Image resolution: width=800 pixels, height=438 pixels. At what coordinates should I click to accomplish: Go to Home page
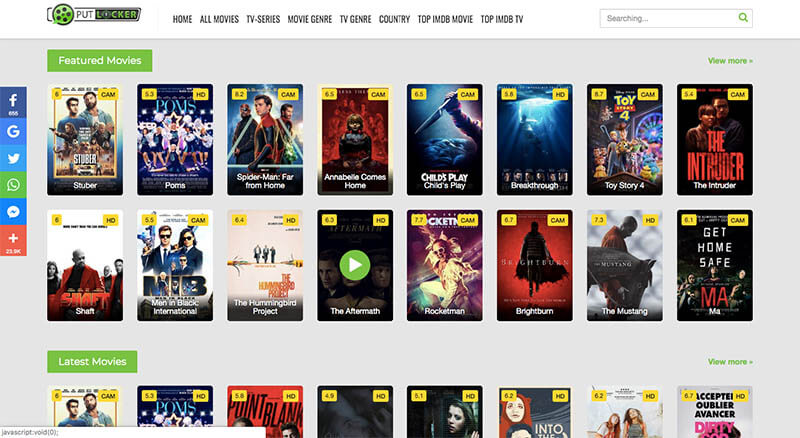click(x=182, y=19)
